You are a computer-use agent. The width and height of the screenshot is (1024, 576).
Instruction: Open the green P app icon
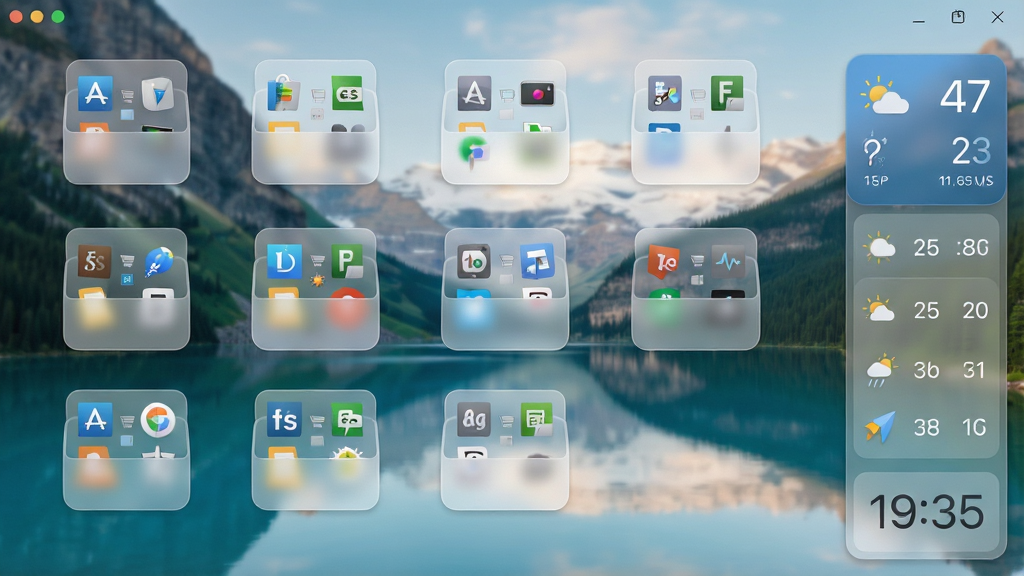(347, 261)
